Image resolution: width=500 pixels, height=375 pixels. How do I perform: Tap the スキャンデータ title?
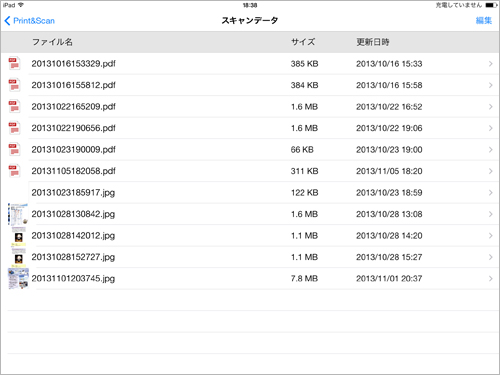click(250, 21)
